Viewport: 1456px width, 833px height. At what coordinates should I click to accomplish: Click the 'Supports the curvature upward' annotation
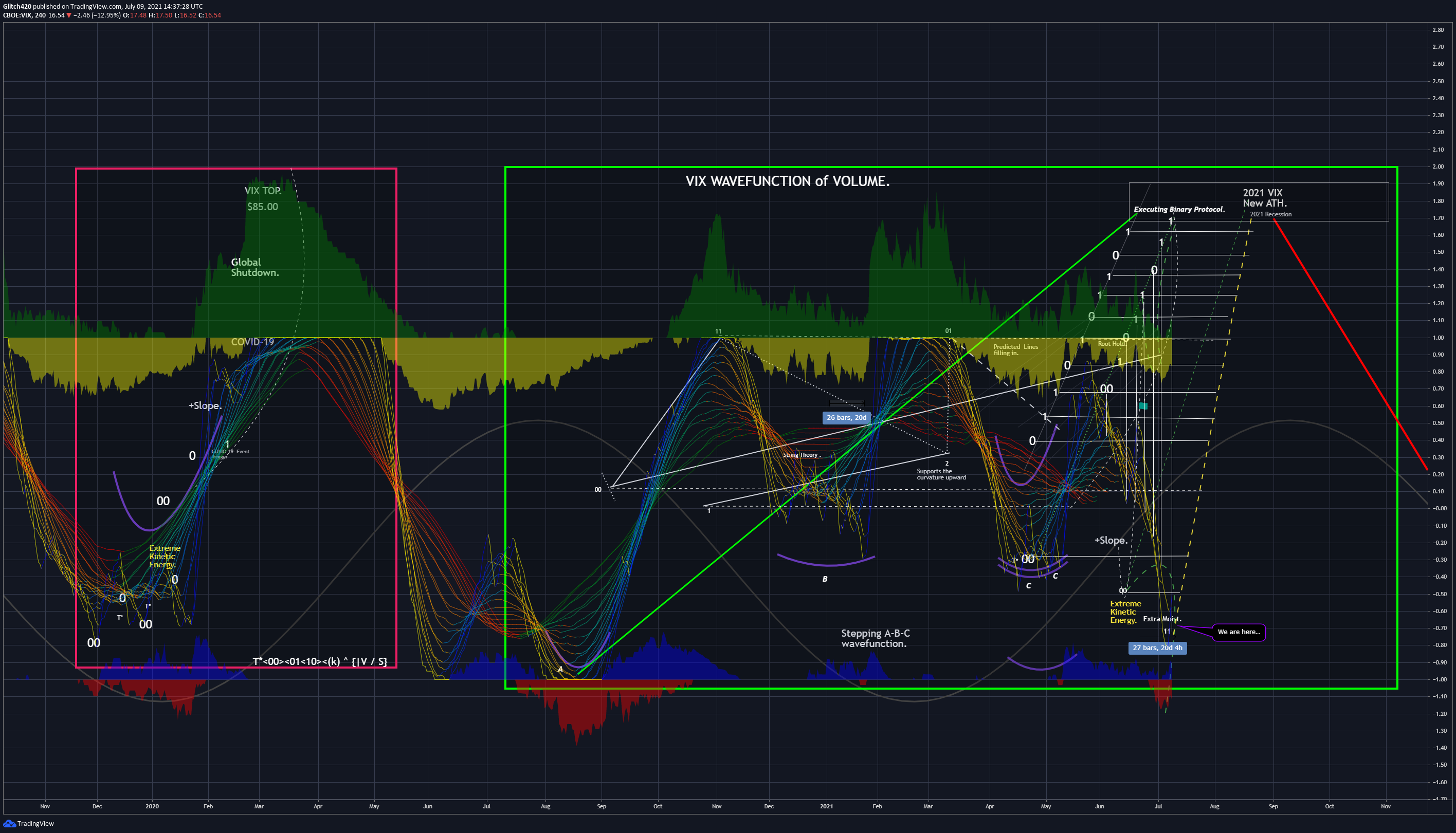click(x=941, y=474)
